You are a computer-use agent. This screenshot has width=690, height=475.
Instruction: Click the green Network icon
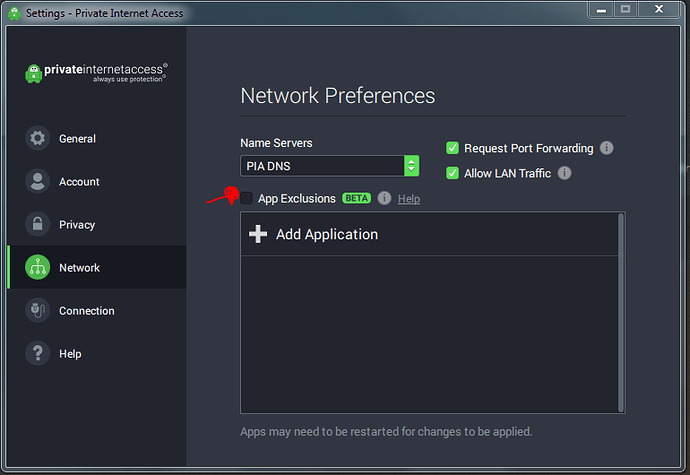[x=37, y=268]
